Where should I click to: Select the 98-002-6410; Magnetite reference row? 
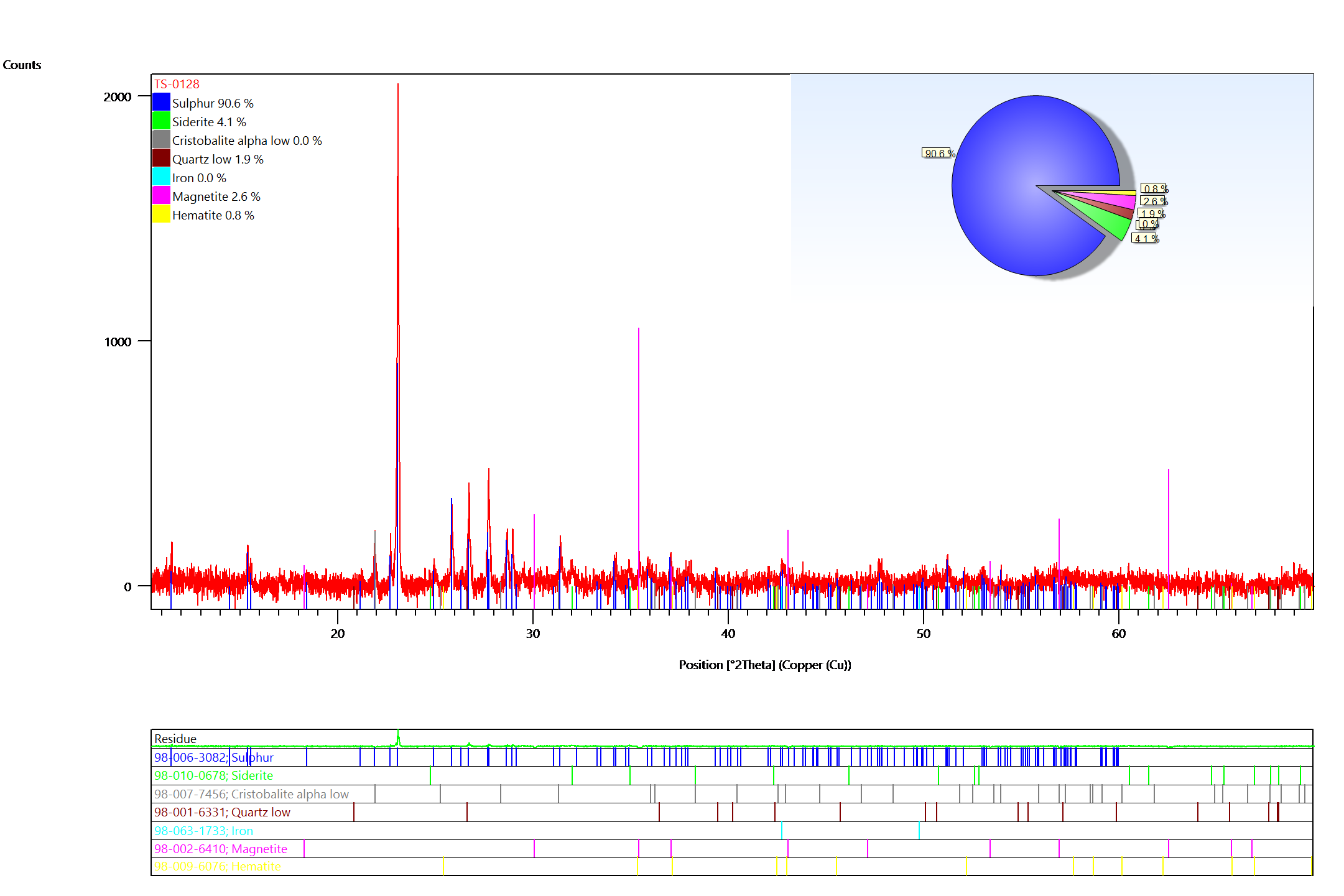pos(221,849)
